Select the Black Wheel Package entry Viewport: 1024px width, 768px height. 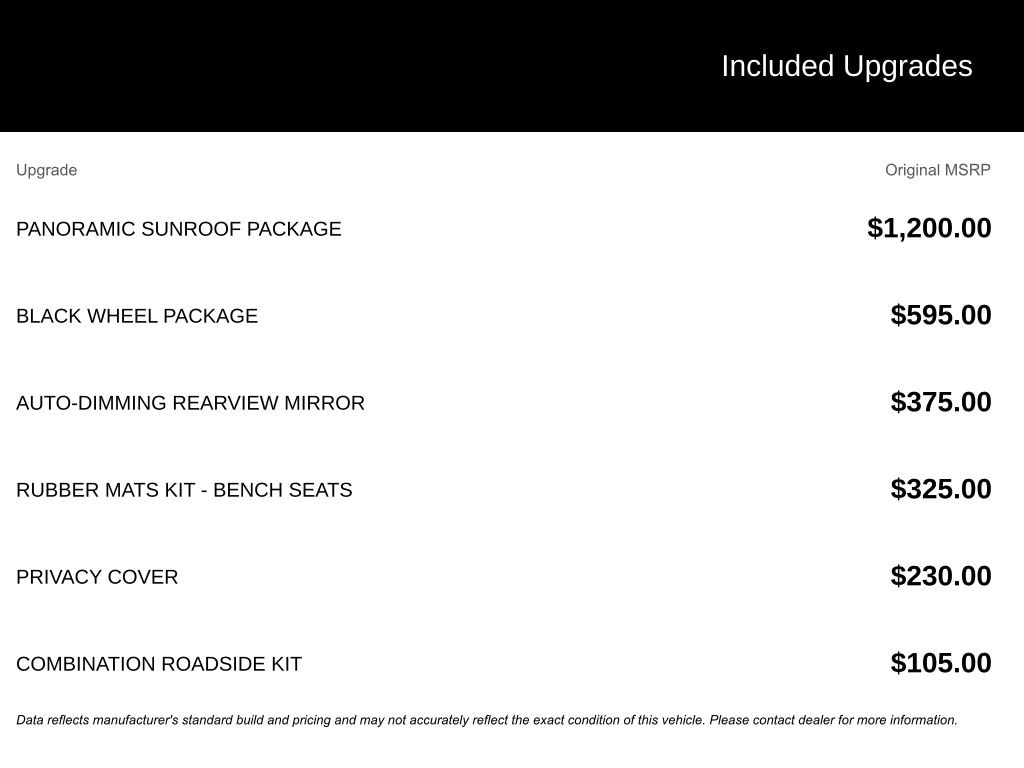click(x=137, y=316)
